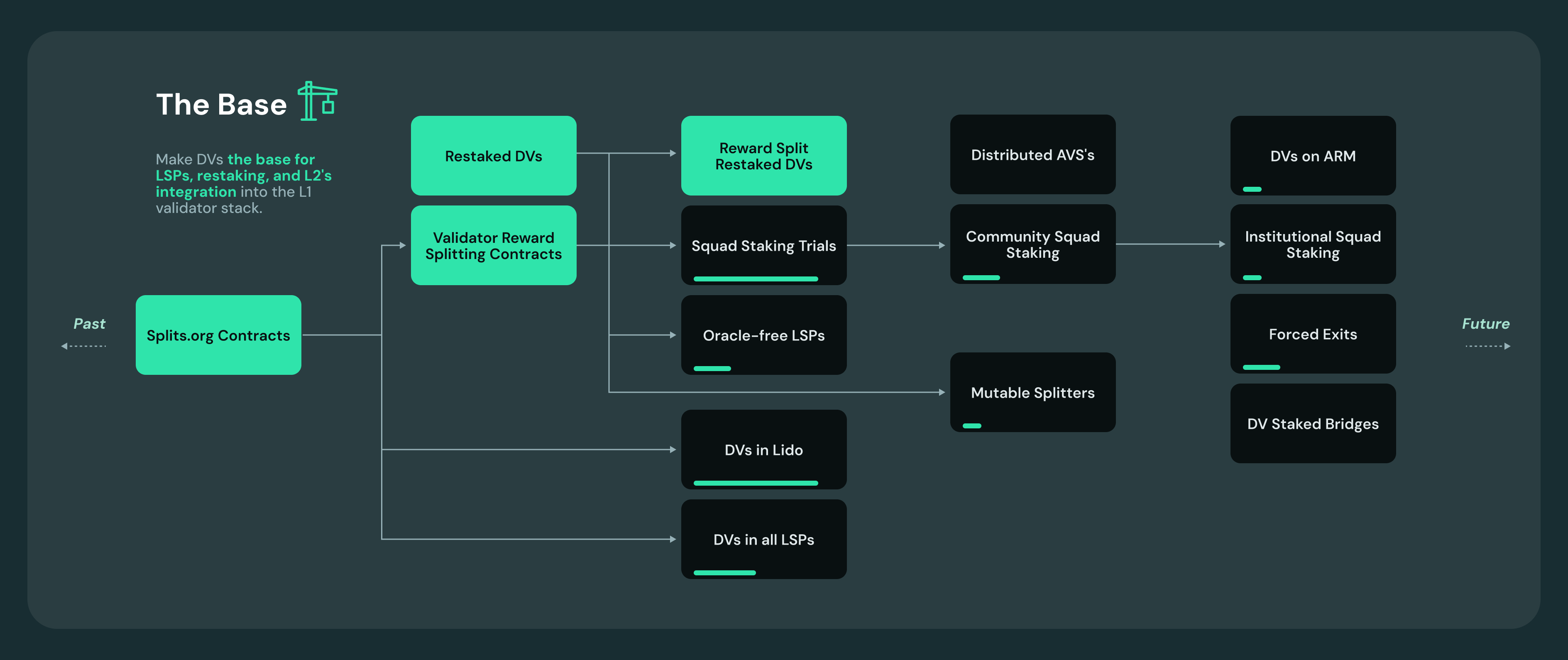Select the Oracle-free LSPs card
This screenshot has height=660, width=1568.
763,335
